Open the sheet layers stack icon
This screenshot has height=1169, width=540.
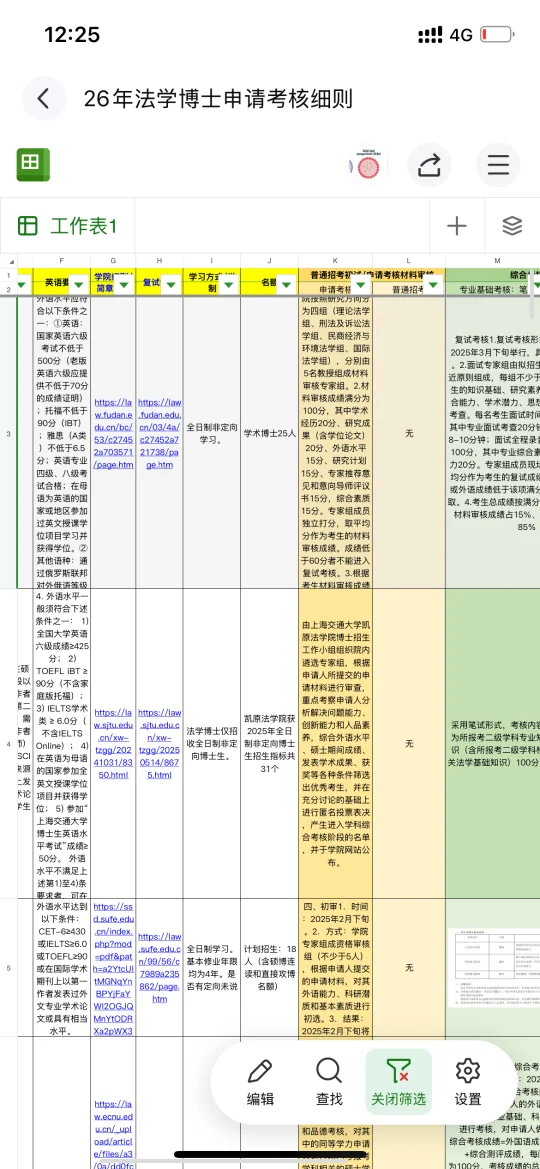coord(512,226)
